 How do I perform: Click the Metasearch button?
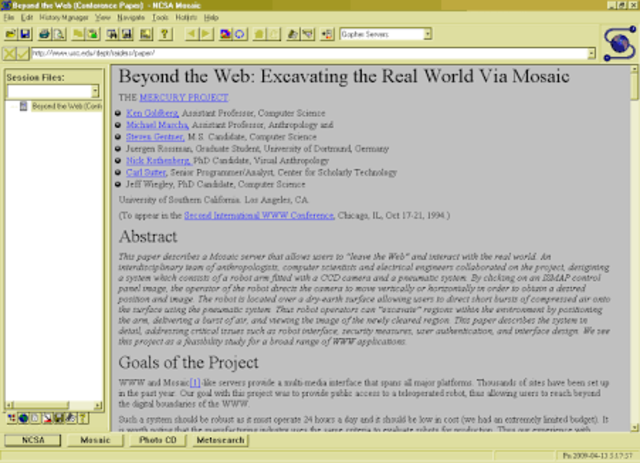tap(220, 440)
